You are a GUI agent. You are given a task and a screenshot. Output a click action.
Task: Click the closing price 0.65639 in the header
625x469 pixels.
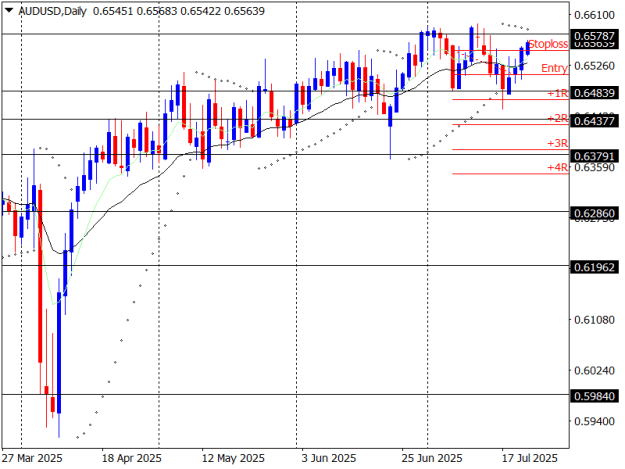pyautogui.click(x=244, y=11)
